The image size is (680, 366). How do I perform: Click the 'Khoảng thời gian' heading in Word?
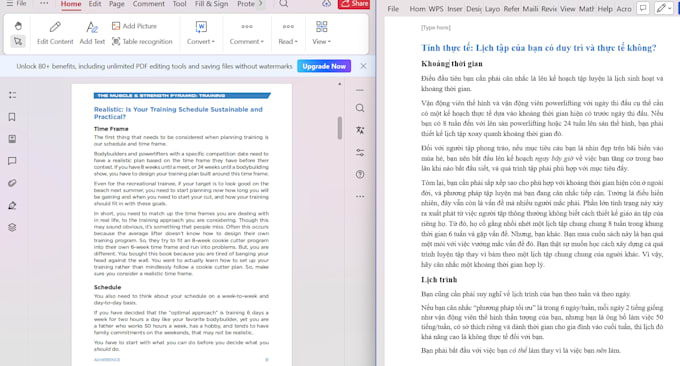451,64
